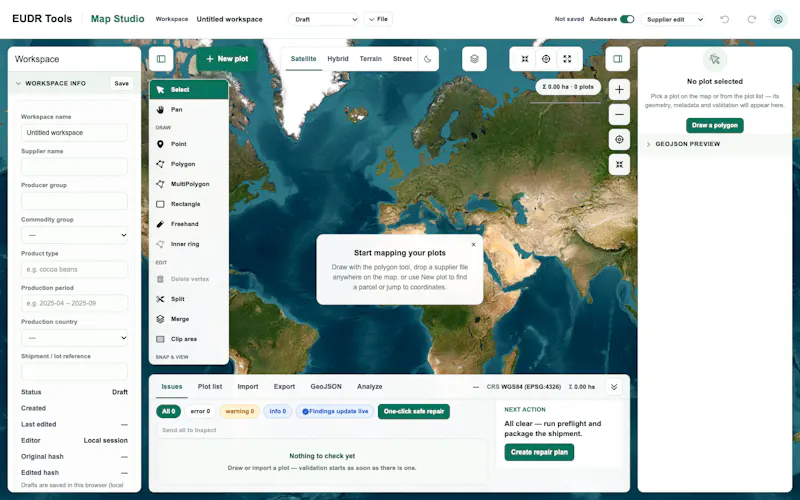Screen dimensions: 800x500
Task: Activate the Pan hand tool
Action: pos(188,110)
